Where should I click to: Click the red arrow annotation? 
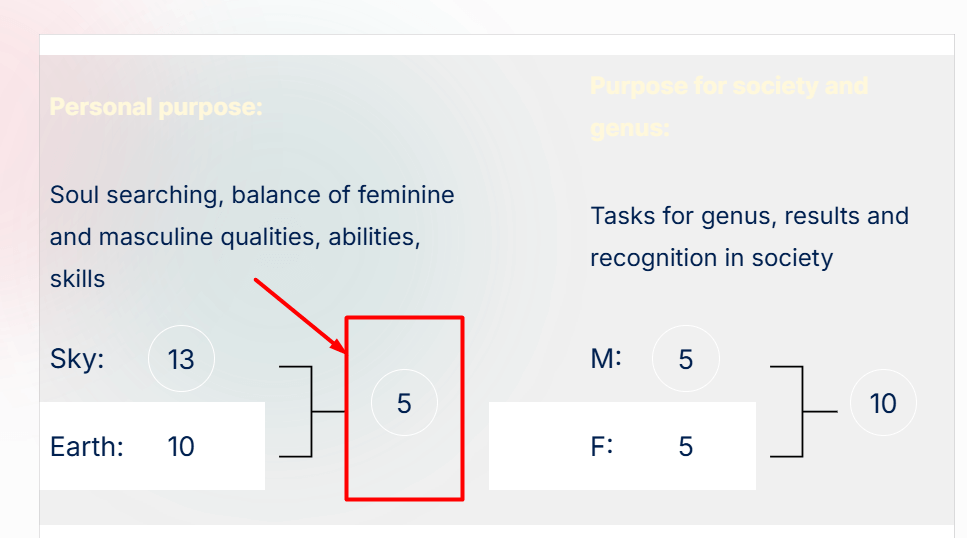tap(300, 316)
